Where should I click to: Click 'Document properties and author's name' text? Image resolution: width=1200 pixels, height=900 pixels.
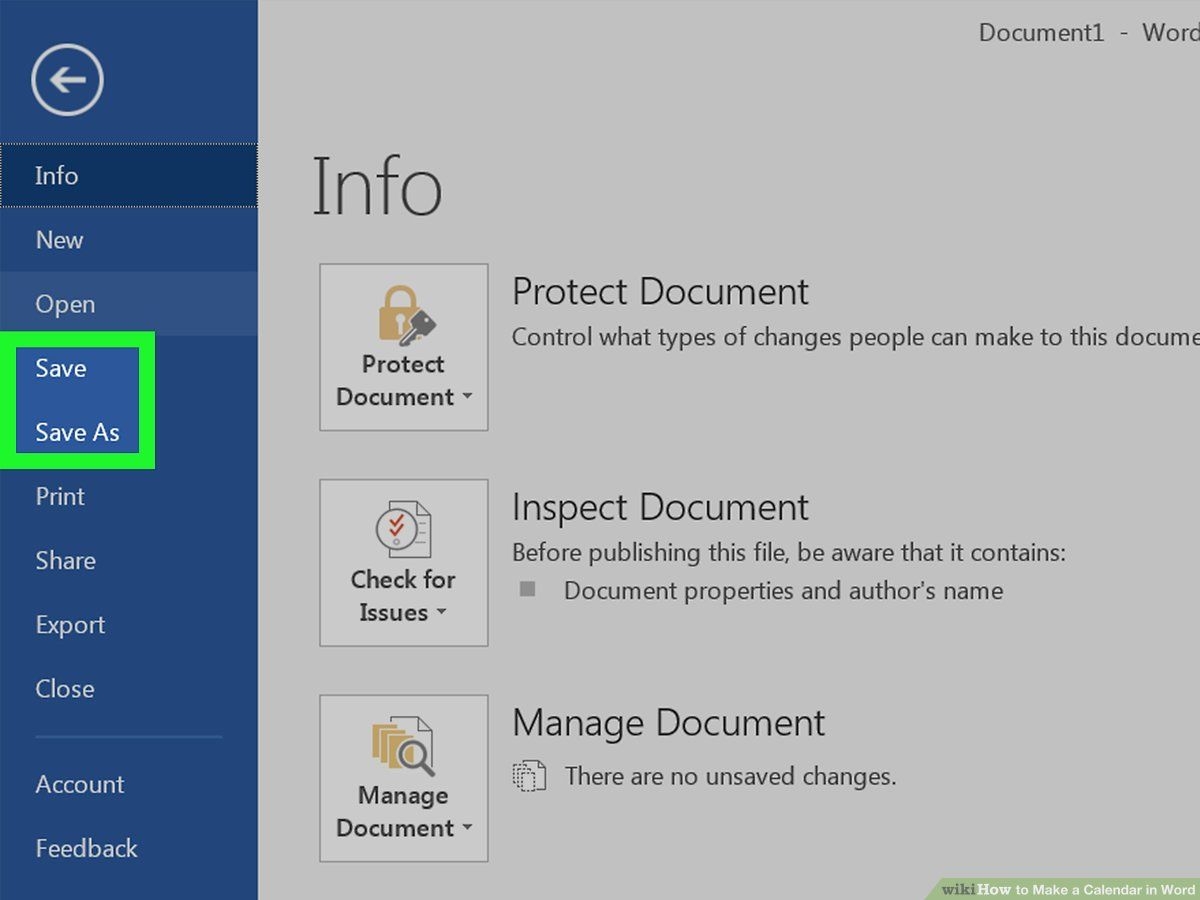point(783,590)
